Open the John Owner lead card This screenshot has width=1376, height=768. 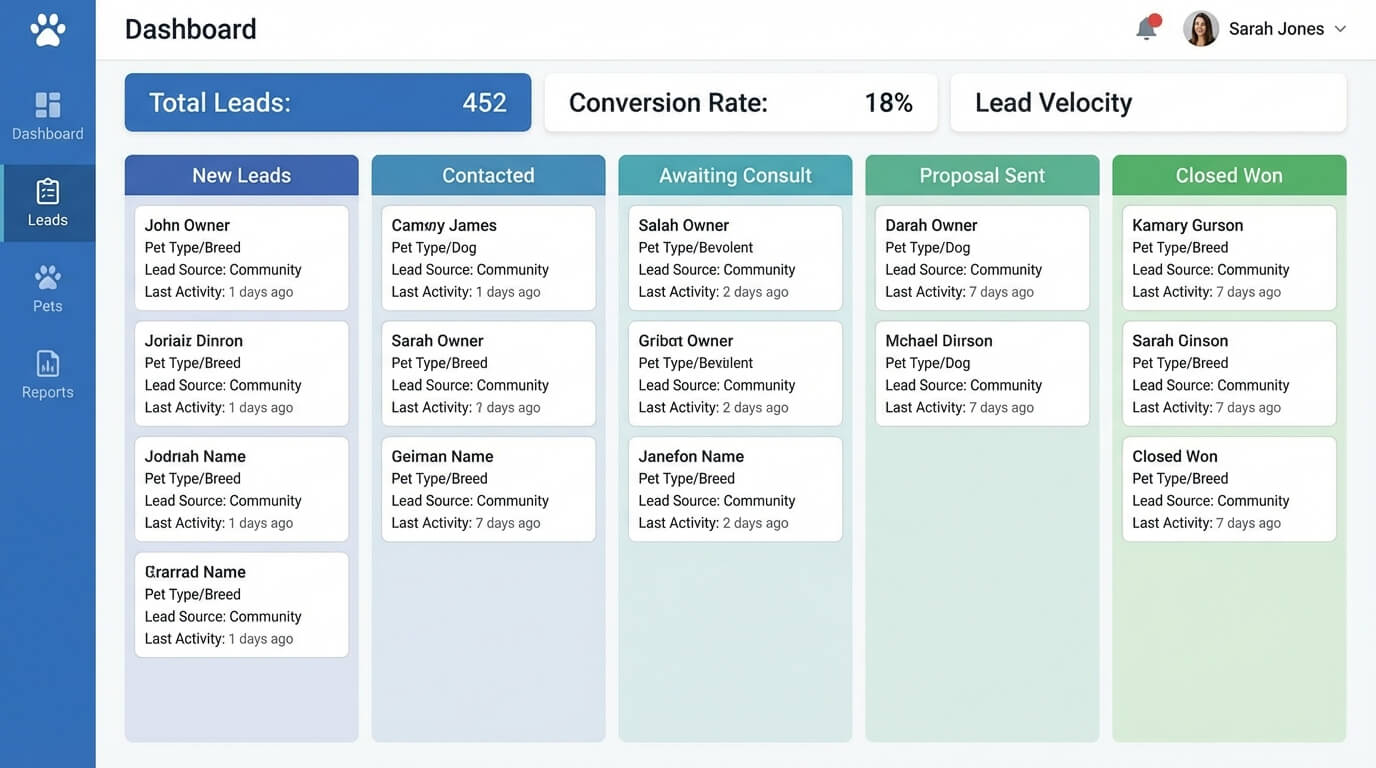point(241,258)
